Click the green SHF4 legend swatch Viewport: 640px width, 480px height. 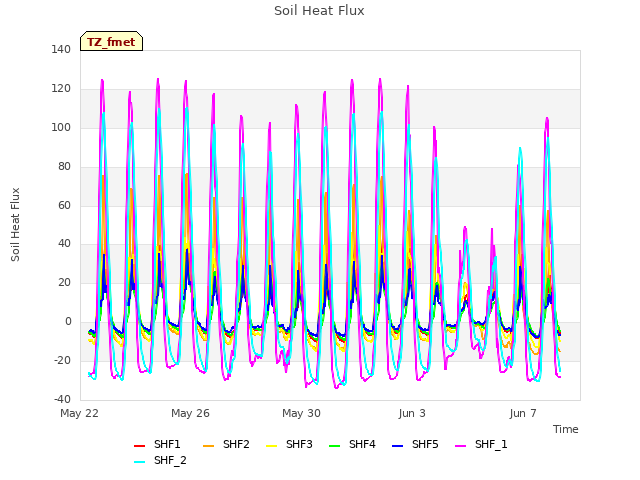pos(335,446)
